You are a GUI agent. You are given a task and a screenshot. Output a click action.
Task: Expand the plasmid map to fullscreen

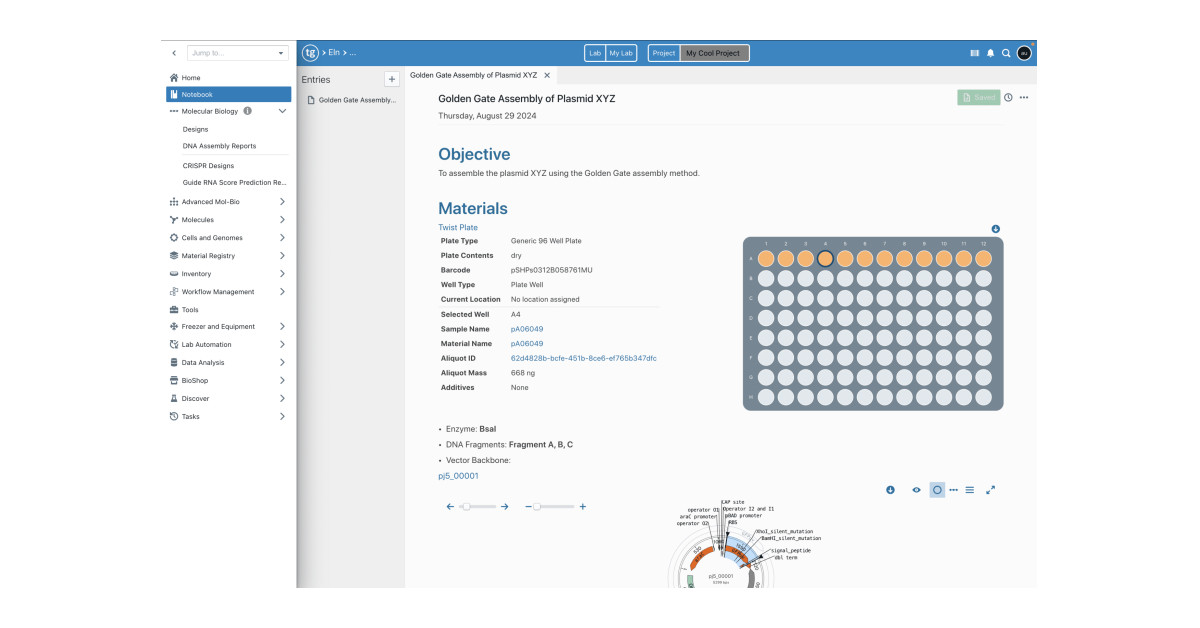[x=991, y=489]
